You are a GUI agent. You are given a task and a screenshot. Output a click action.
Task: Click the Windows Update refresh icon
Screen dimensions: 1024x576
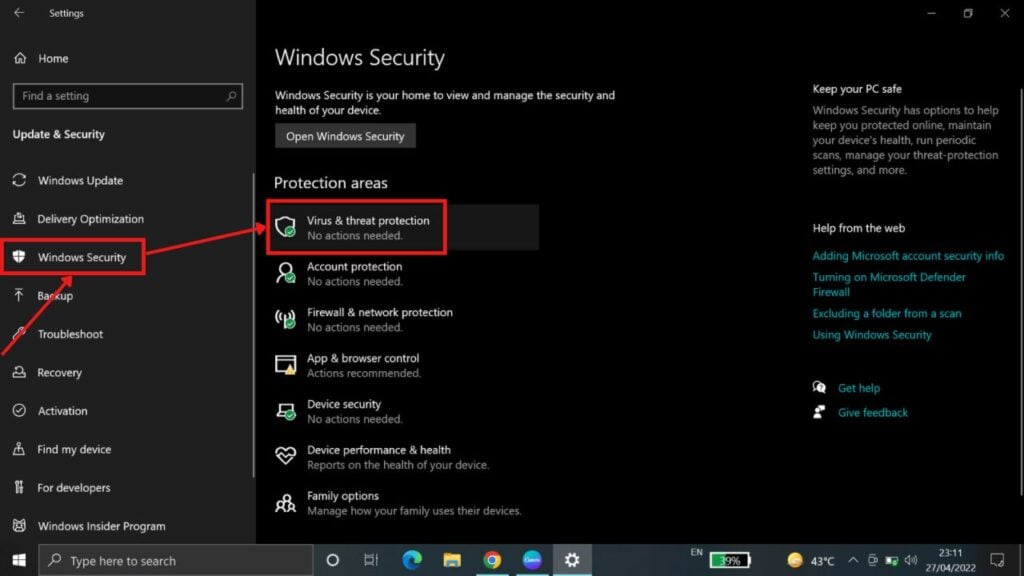point(19,180)
